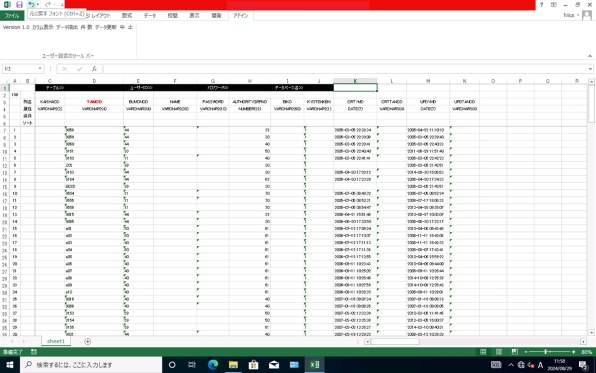This screenshot has height=373, width=596.
Task: Toggle the IME input mode A indicator
Action: tap(540, 365)
